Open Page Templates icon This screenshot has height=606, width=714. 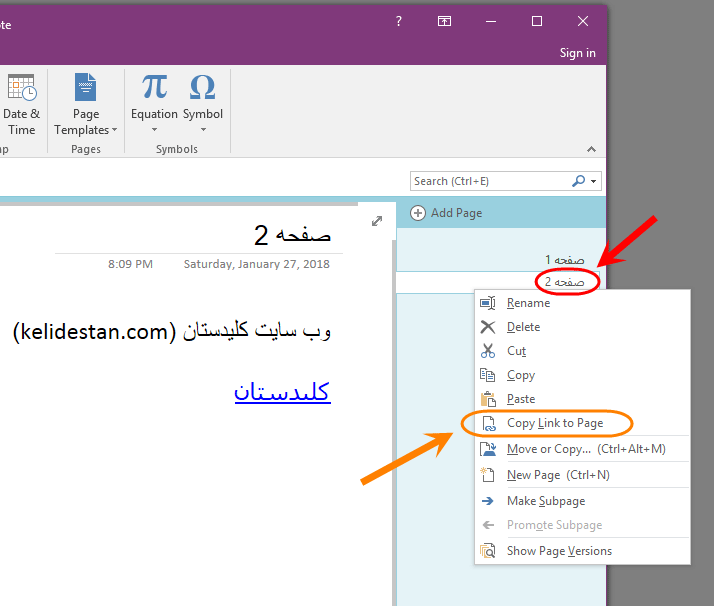86,87
